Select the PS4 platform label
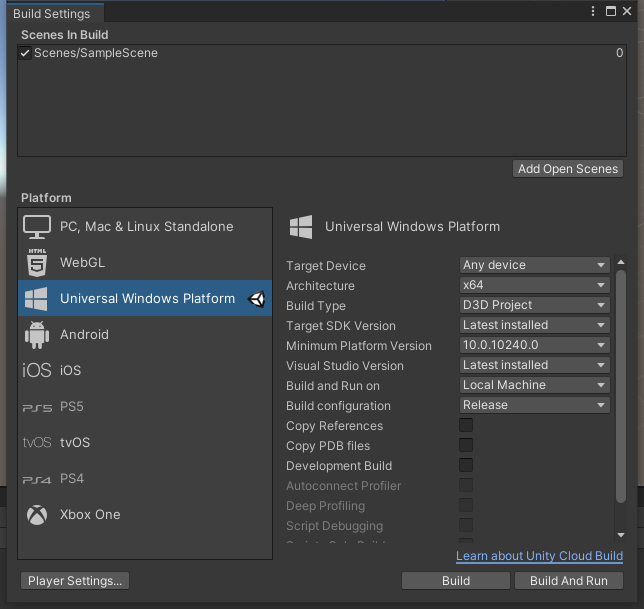The width and height of the screenshot is (644, 609). click(72, 479)
